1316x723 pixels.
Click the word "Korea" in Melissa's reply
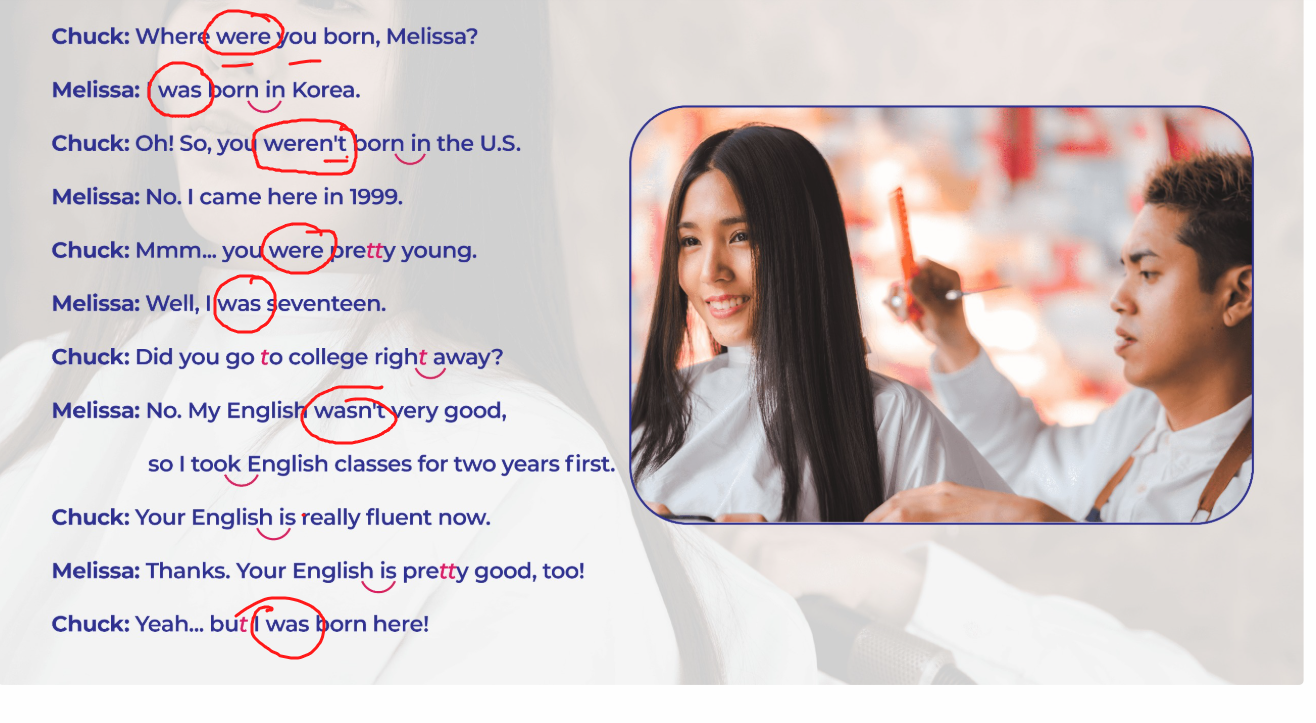[326, 90]
